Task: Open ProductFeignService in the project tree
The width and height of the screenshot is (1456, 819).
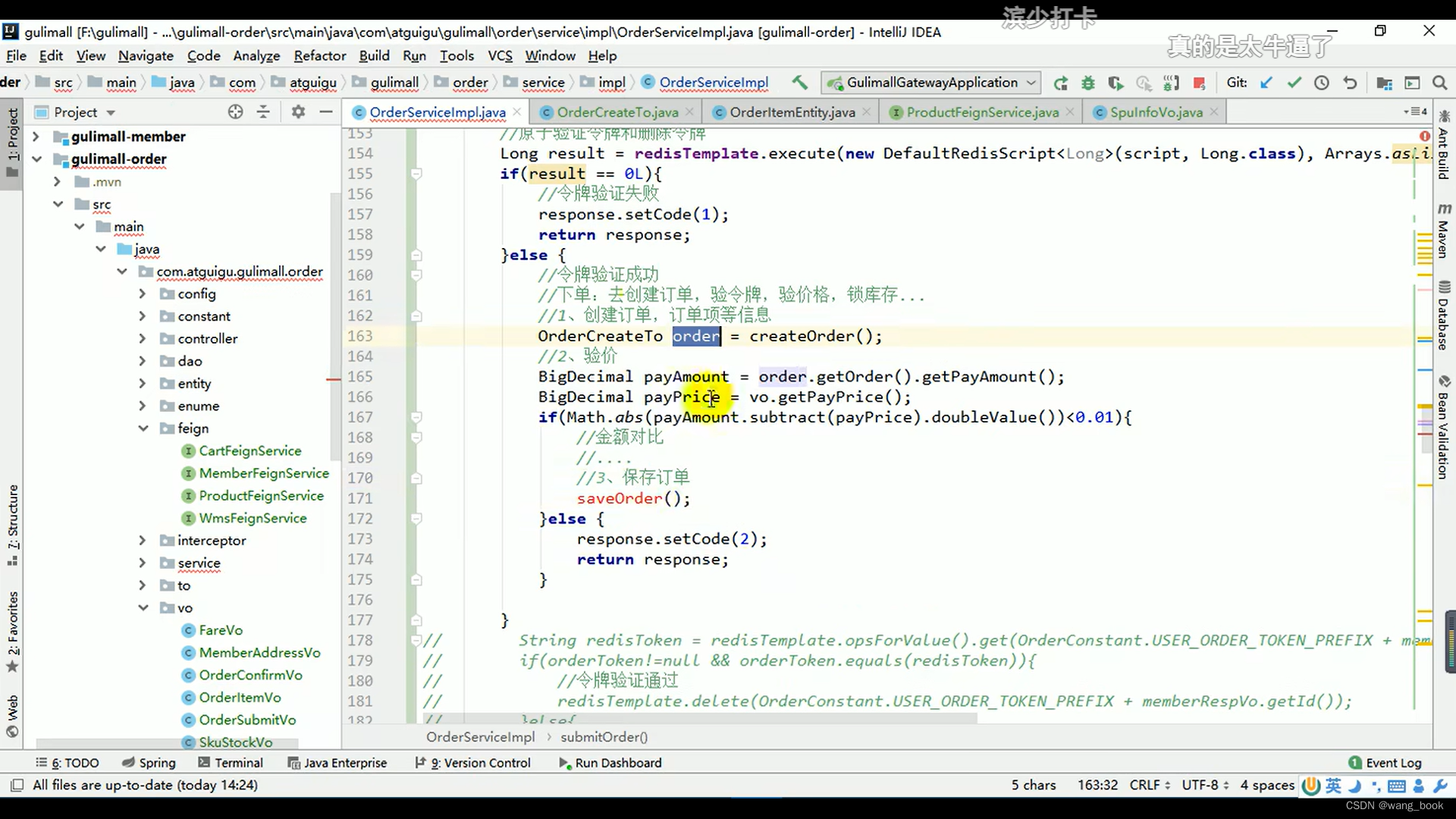Action: (261, 496)
